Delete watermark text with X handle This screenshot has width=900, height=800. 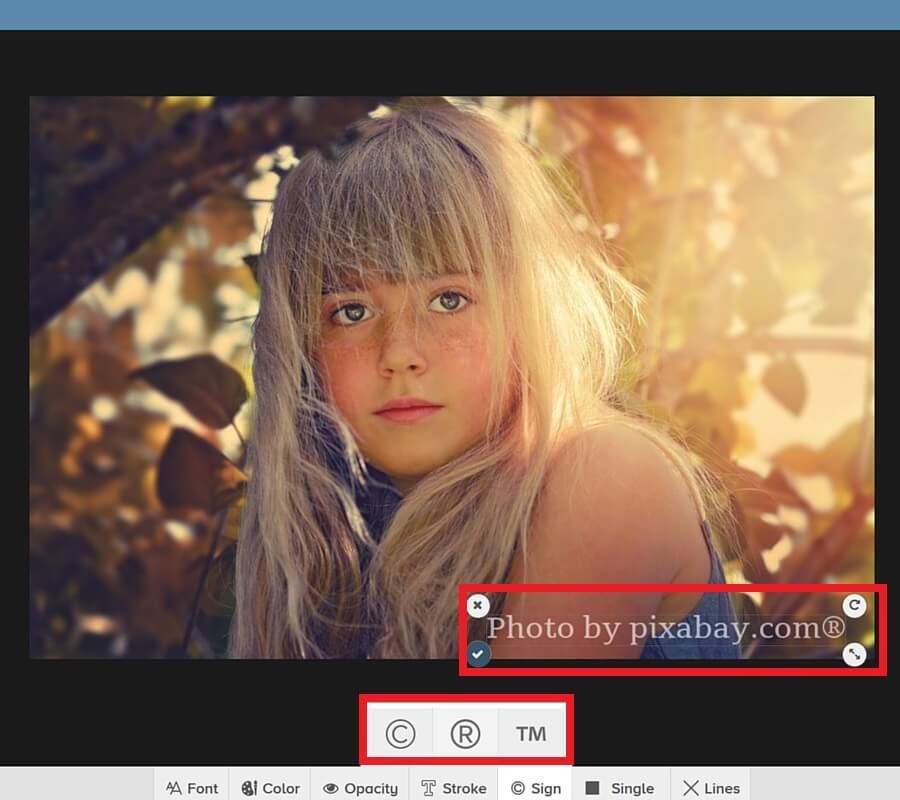click(x=478, y=605)
